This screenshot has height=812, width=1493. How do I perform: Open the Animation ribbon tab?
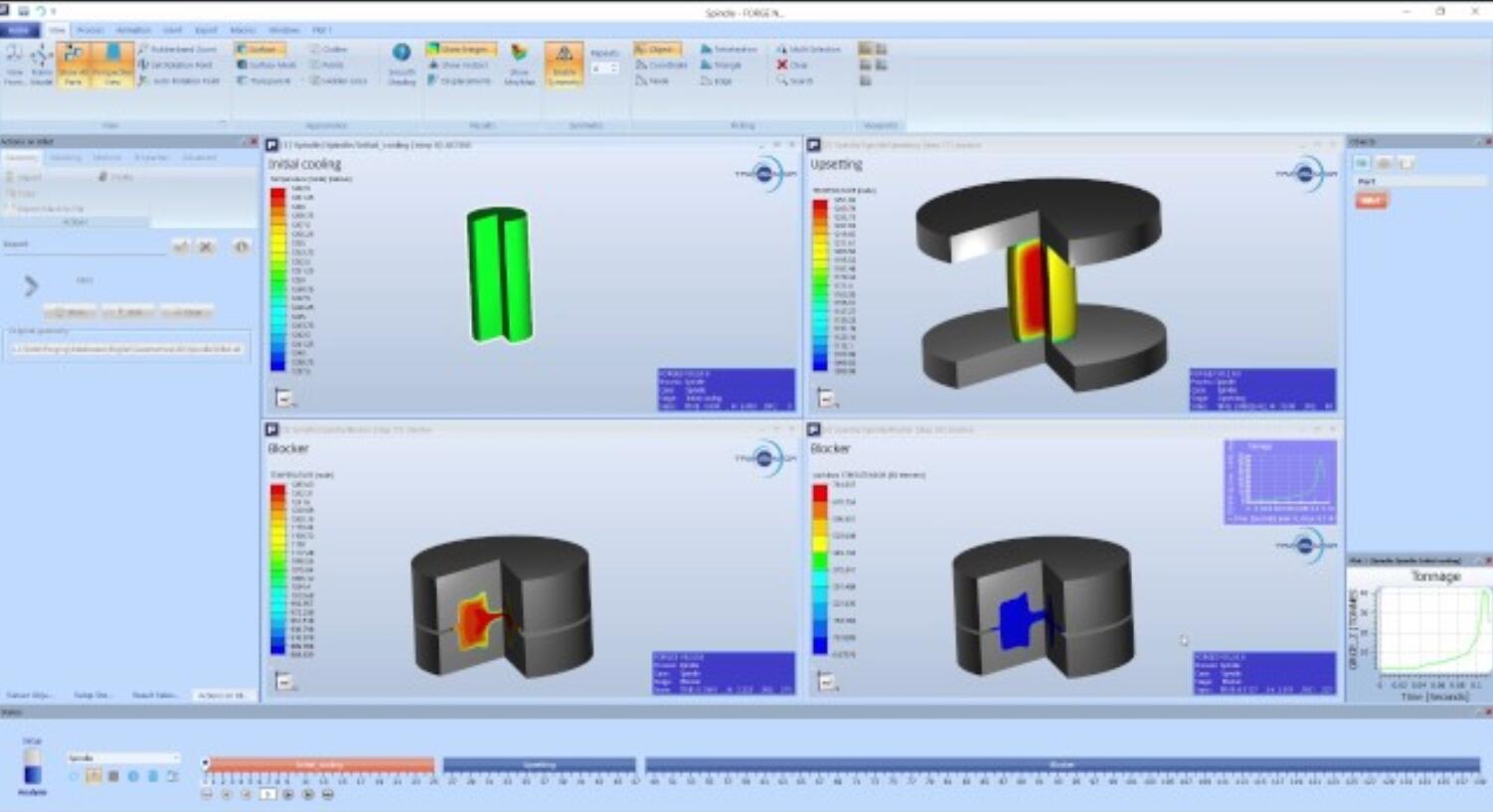click(133, 30)
